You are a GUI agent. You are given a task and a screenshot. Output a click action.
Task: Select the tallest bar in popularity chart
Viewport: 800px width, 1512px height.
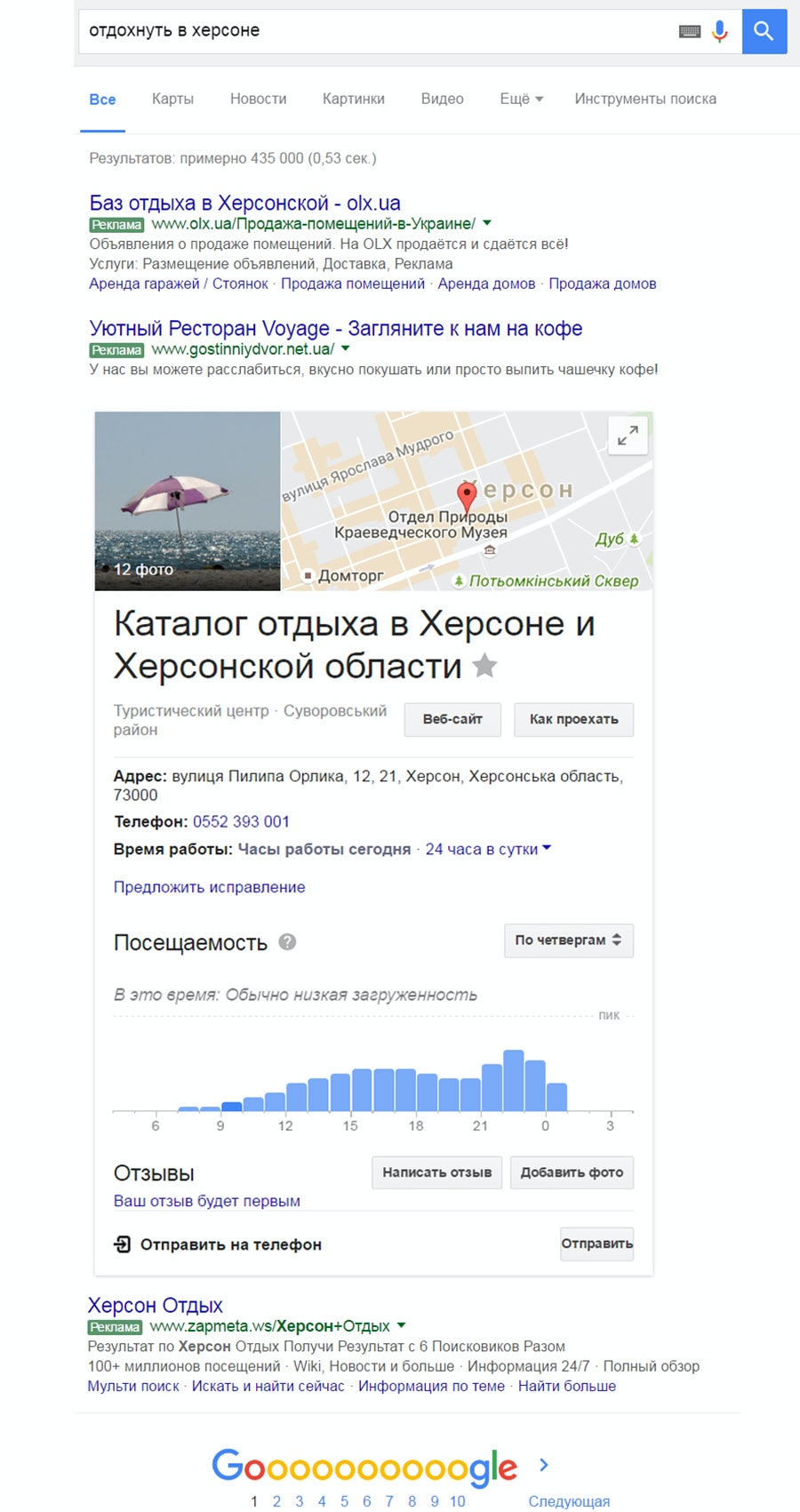514,1081
